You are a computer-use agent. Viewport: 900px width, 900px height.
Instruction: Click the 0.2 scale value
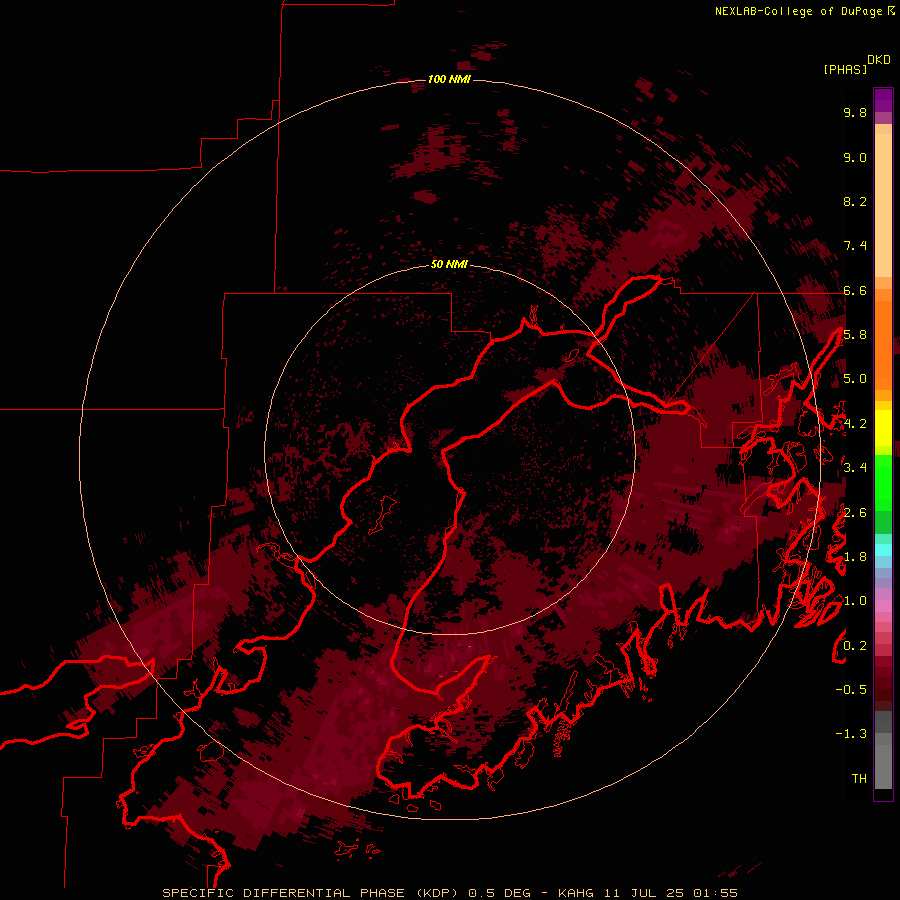[855, 646]
